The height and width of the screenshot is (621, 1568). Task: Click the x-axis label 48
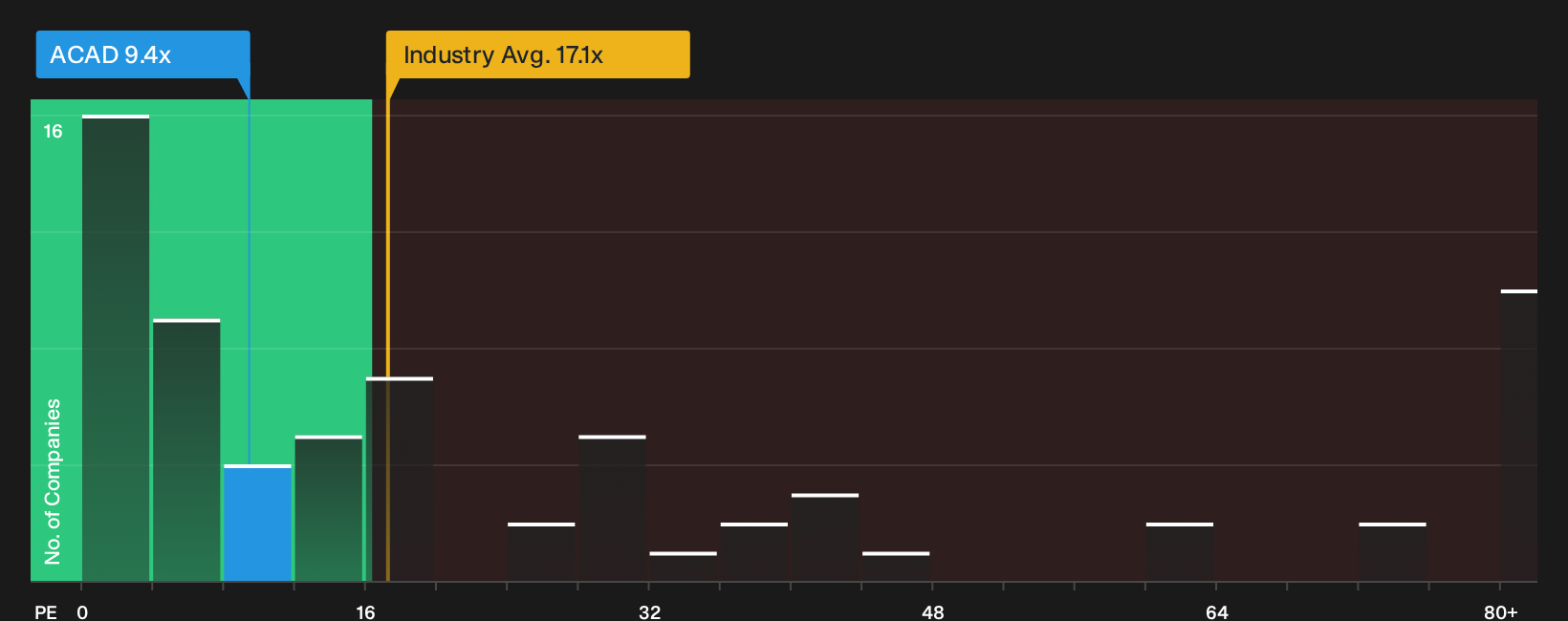coord(933,611)
